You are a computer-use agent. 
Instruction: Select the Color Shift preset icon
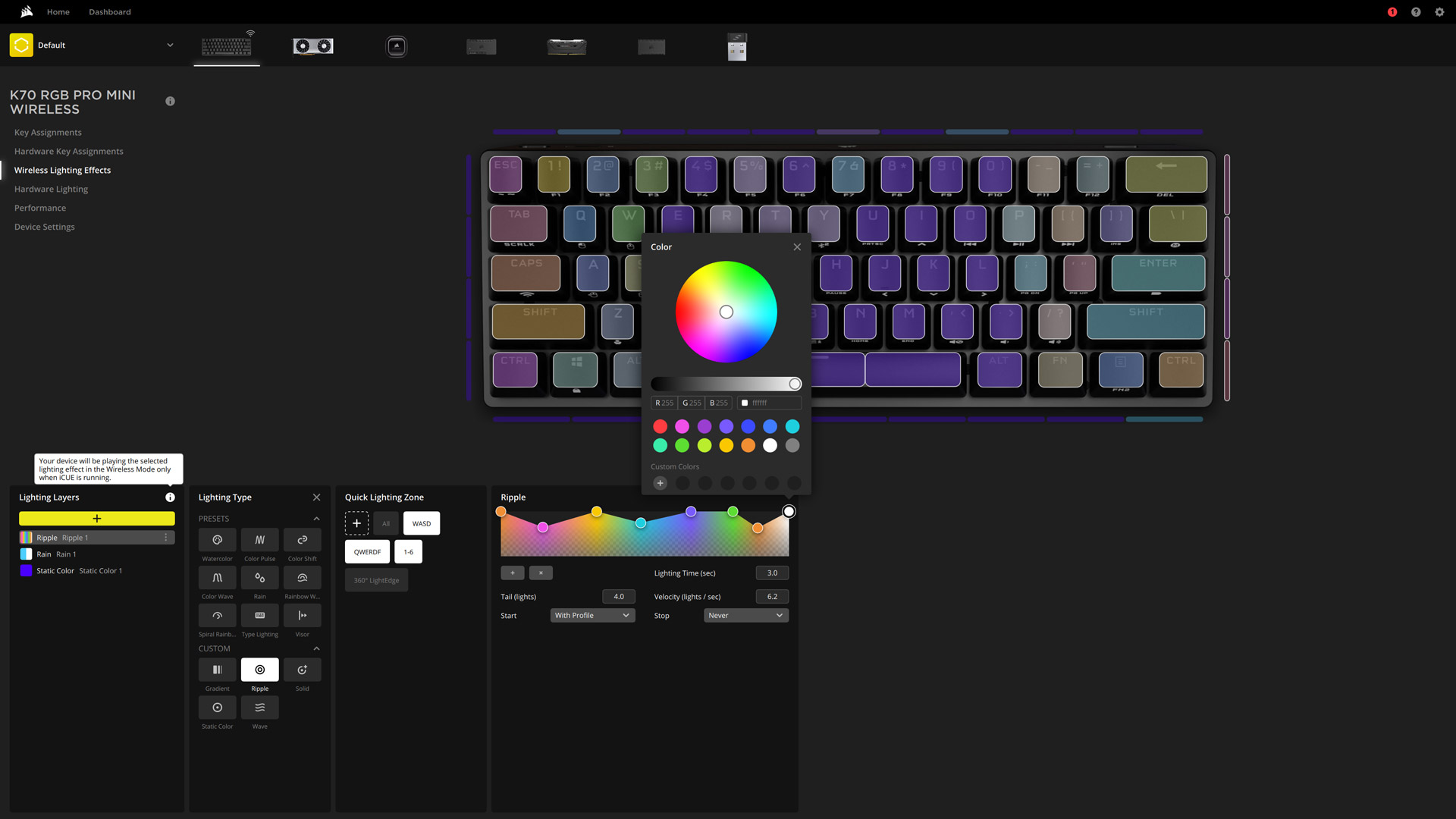pyautogui.click(x=302, y=540)
